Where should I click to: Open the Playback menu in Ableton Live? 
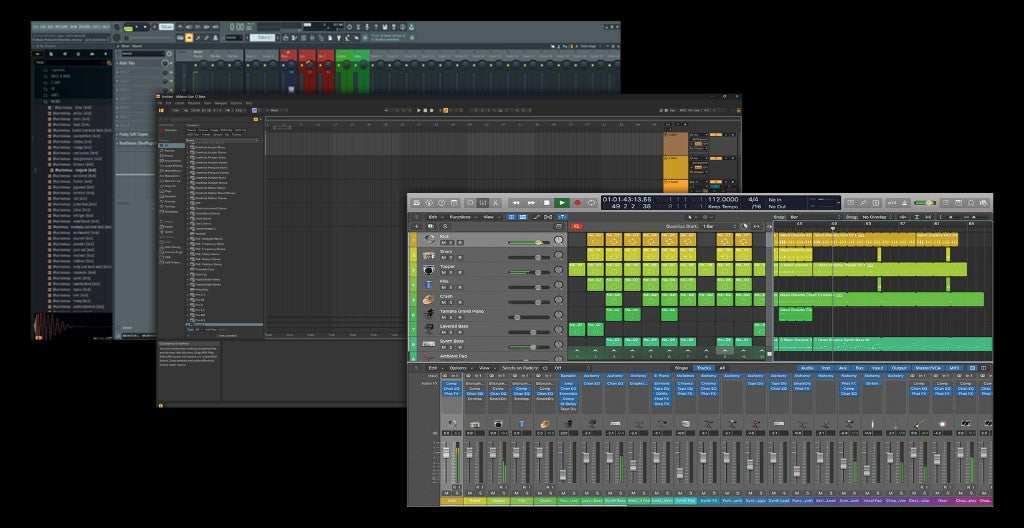coord(194,103)
